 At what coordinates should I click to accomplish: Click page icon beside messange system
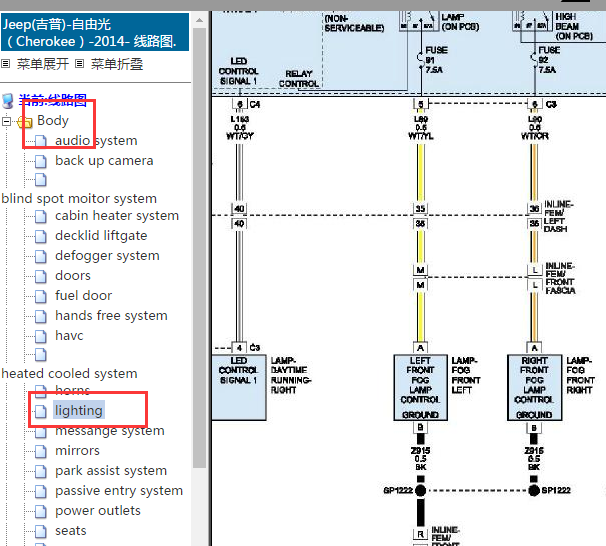[41, 432]
